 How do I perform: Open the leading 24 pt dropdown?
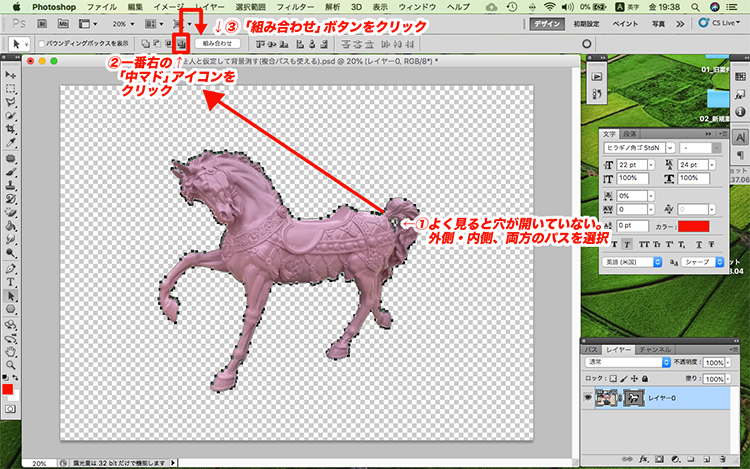[712, 165]
